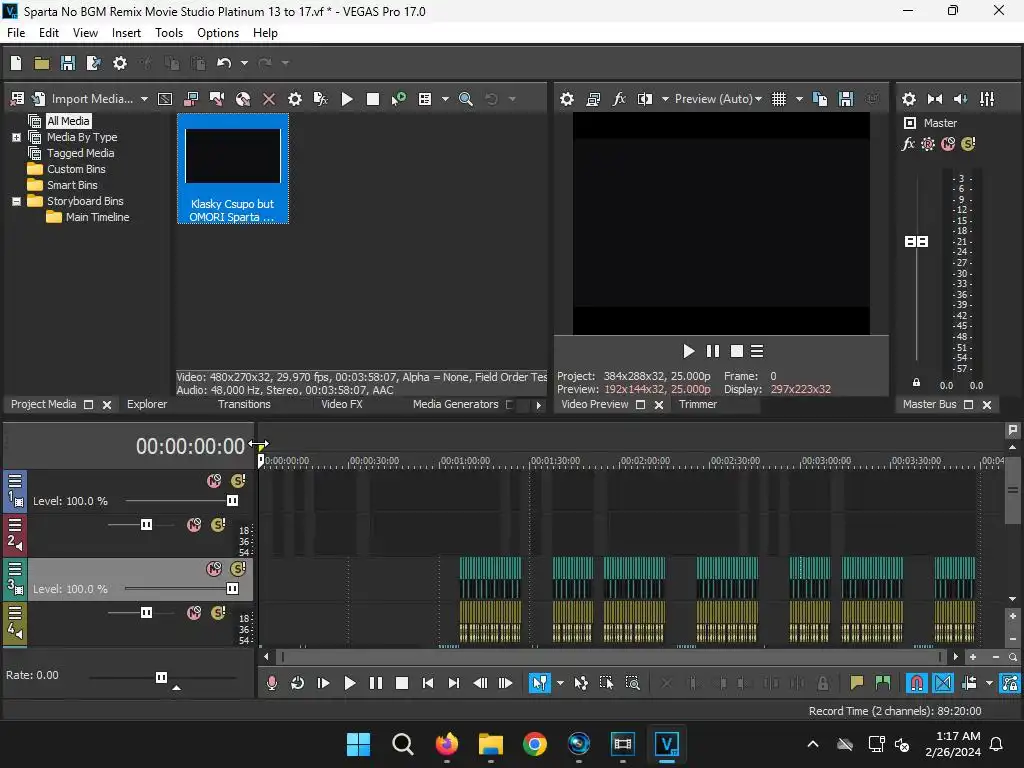Expand the Media By Type node

tap(16, 137)
